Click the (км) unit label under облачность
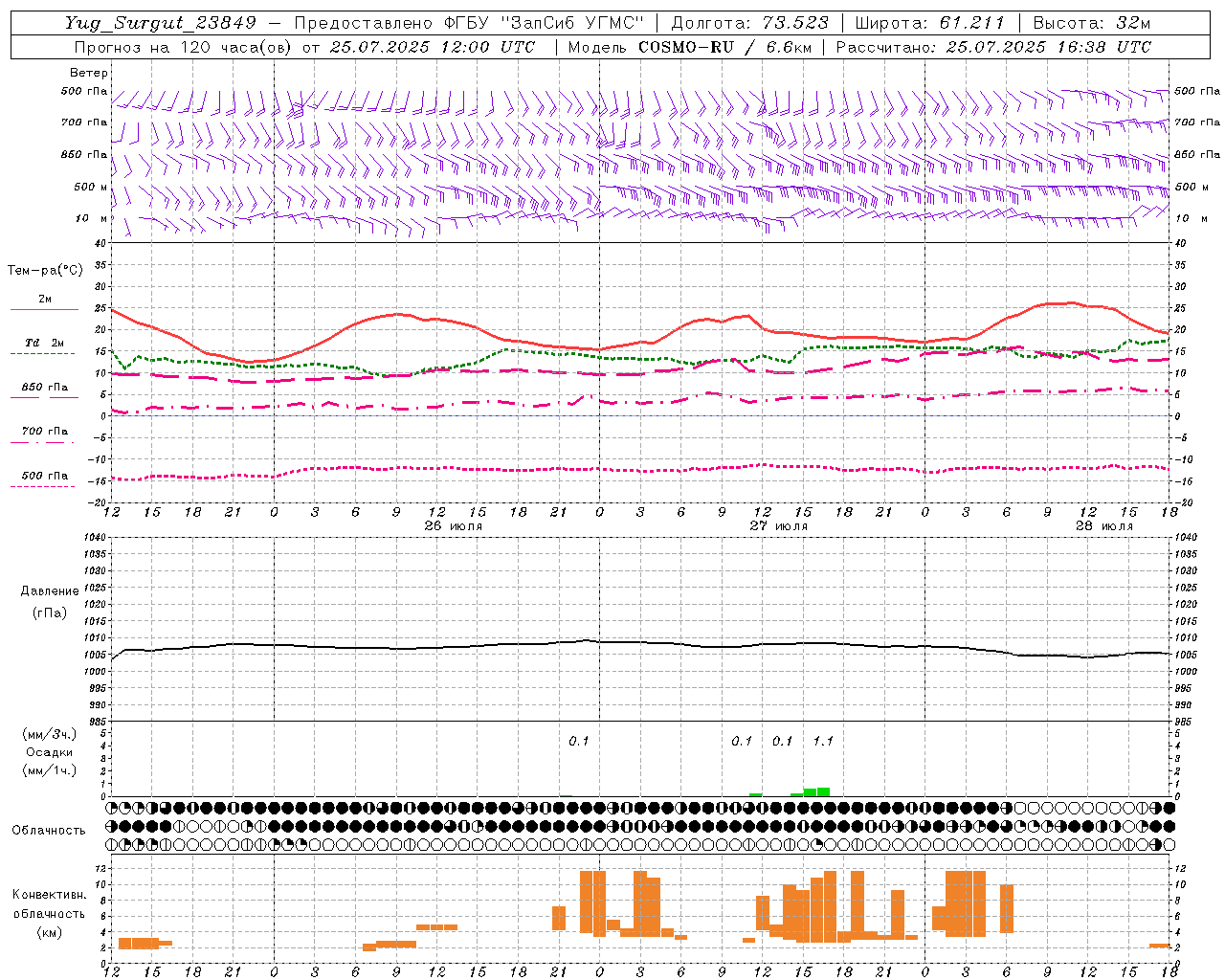The width and height of the screenshot is (1225, 980). point(49,932)
